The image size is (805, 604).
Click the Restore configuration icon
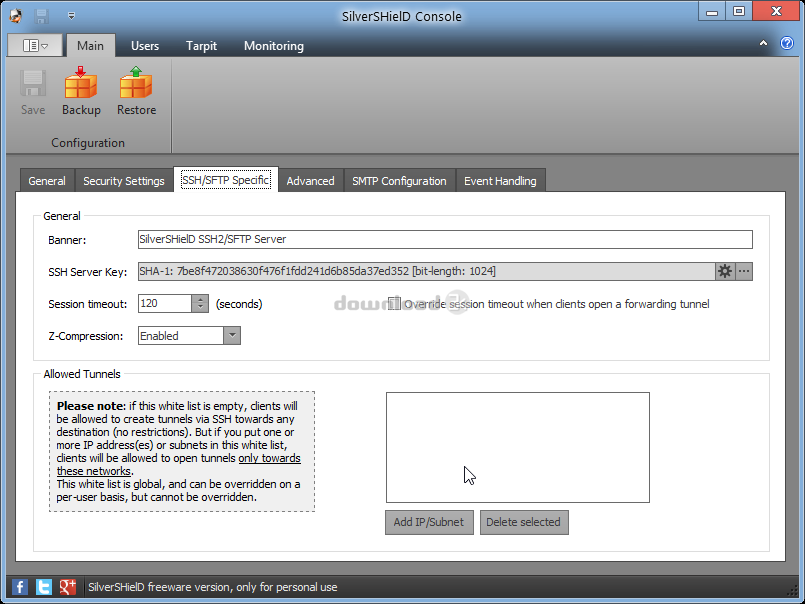[136, 82]
